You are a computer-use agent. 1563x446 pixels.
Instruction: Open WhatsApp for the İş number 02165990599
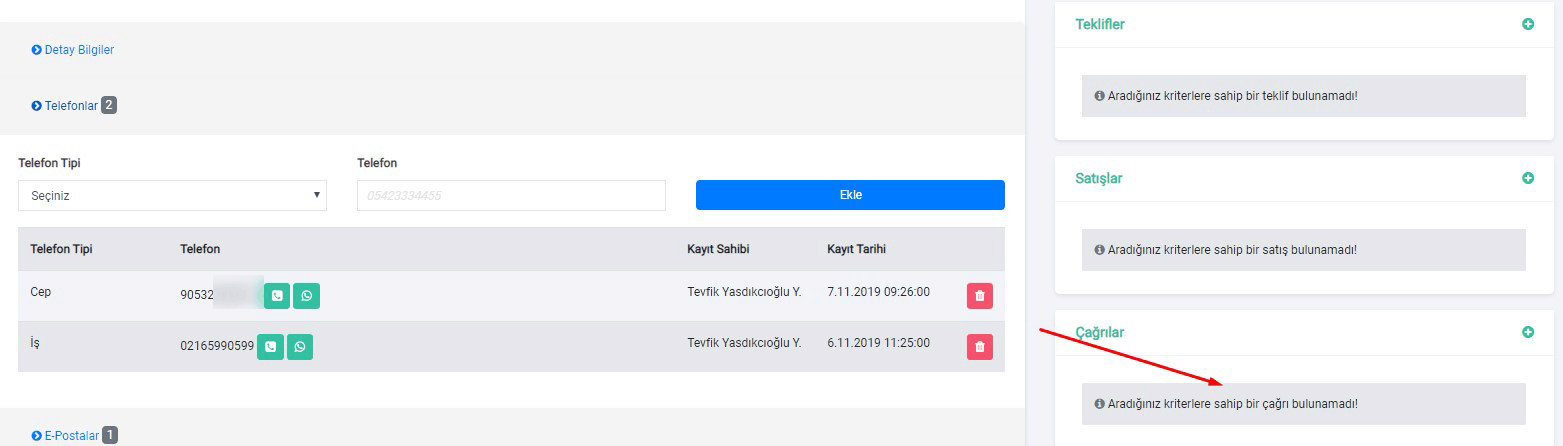[300, 347]
